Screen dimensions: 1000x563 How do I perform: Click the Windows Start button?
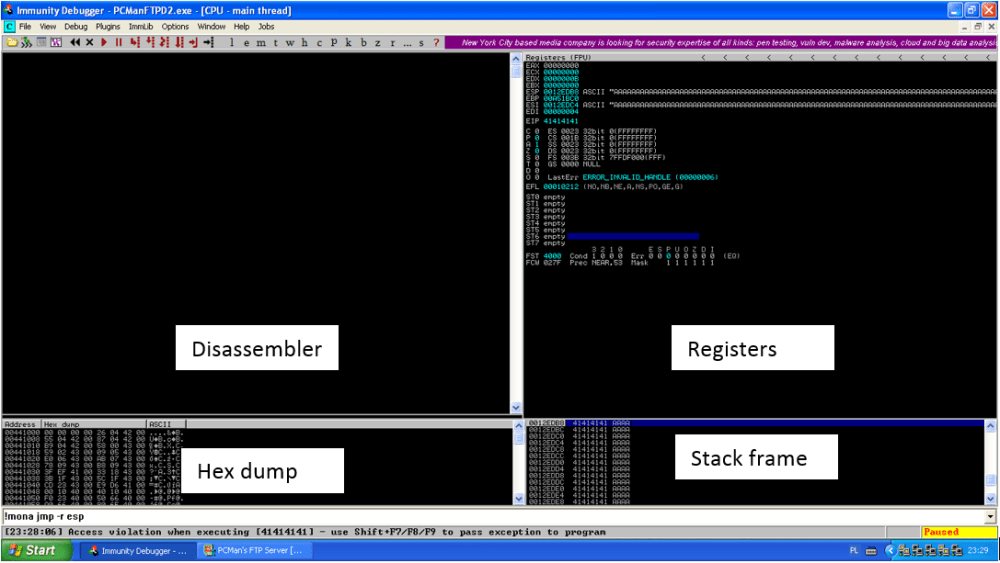tap(36, 551)
